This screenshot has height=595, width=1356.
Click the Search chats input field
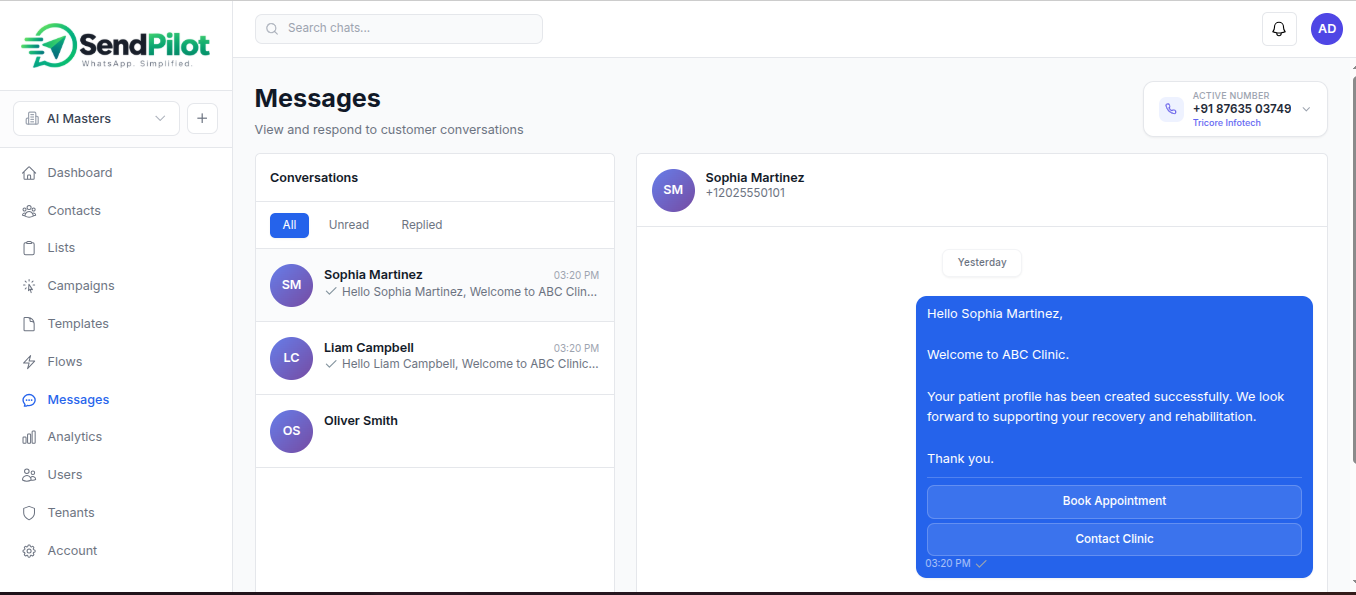point(399,29)
